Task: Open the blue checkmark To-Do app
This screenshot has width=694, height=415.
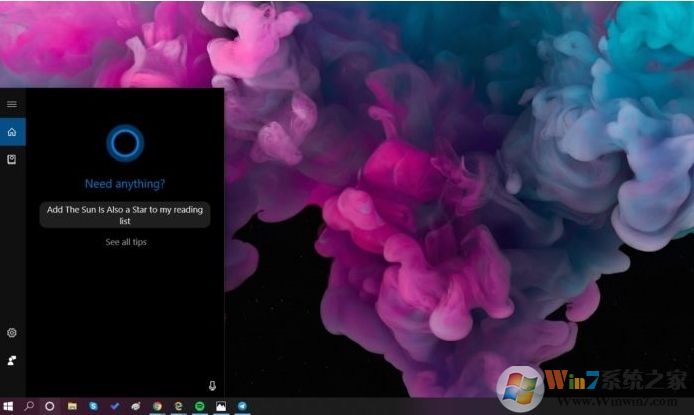Action: pos(115,406)
